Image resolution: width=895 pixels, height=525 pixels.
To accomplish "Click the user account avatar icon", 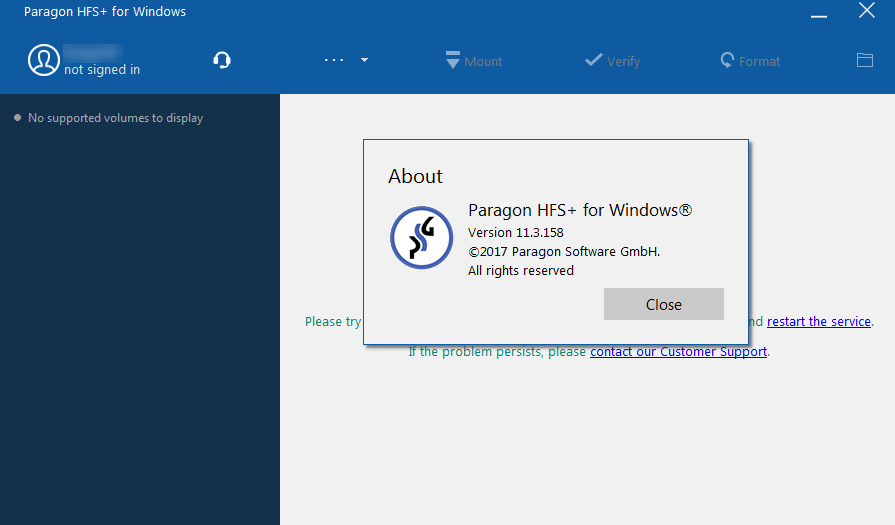I will [x=44, y=60].
